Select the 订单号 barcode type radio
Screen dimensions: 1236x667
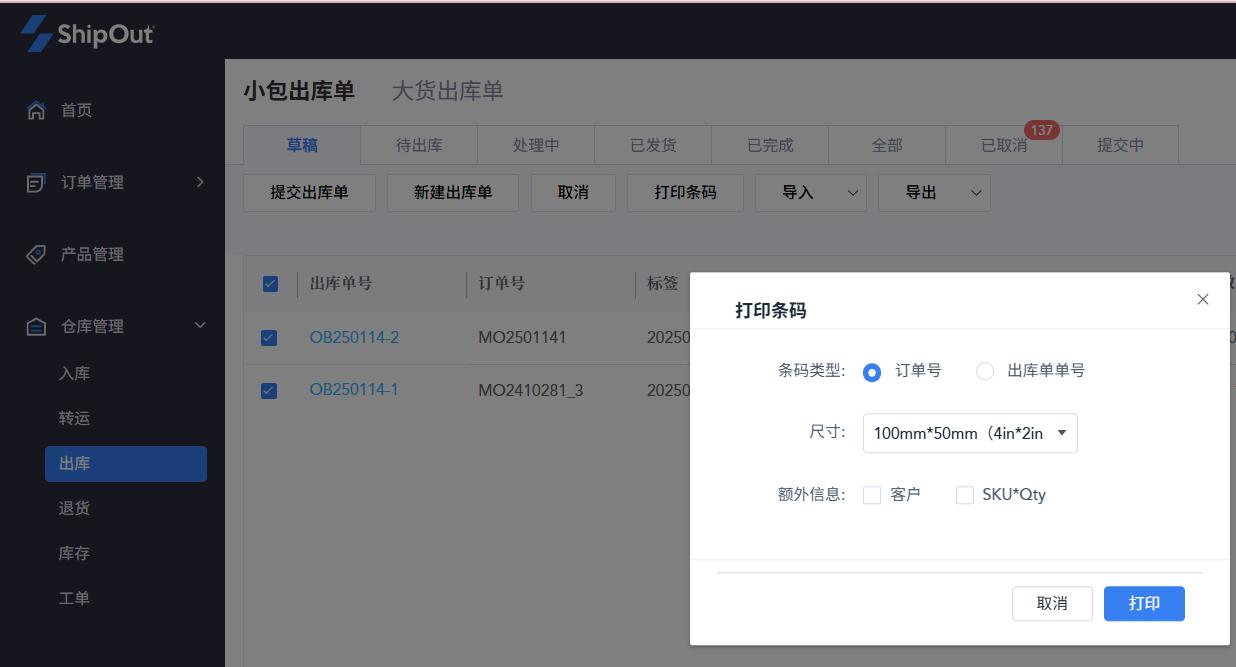(872, 372)
